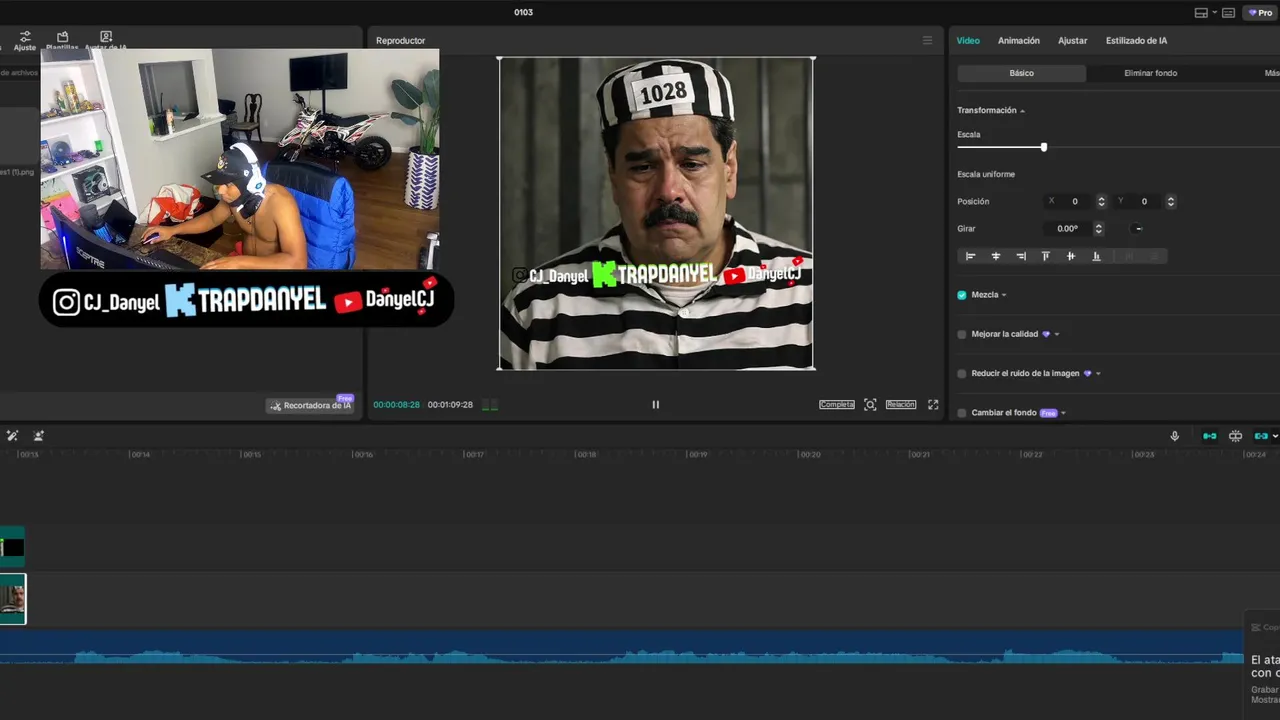Select the video clip thumbnail on the timeline
This screenshot has height=720, width=1280.
coord(12,599)
